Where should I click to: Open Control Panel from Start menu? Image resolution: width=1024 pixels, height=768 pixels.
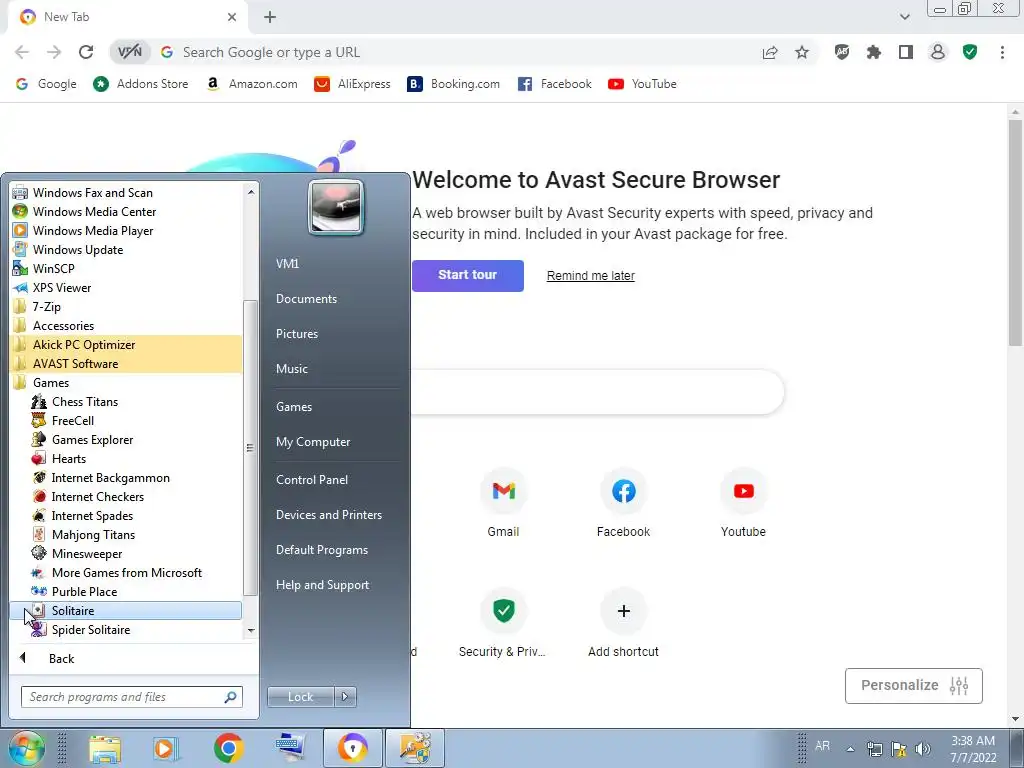pyautogui.click(x=312, y=479)
